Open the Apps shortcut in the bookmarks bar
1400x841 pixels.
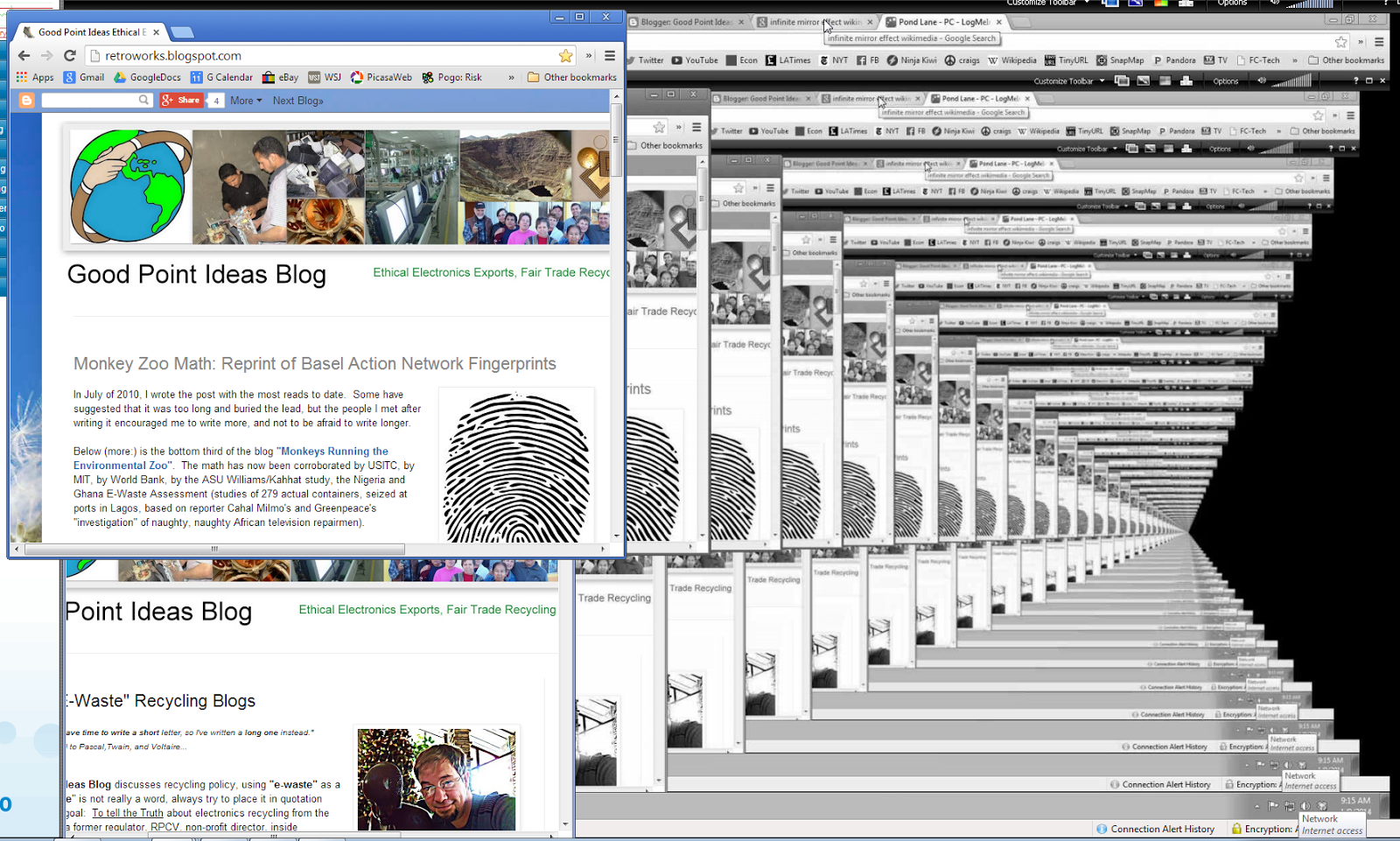click(35, 77)
